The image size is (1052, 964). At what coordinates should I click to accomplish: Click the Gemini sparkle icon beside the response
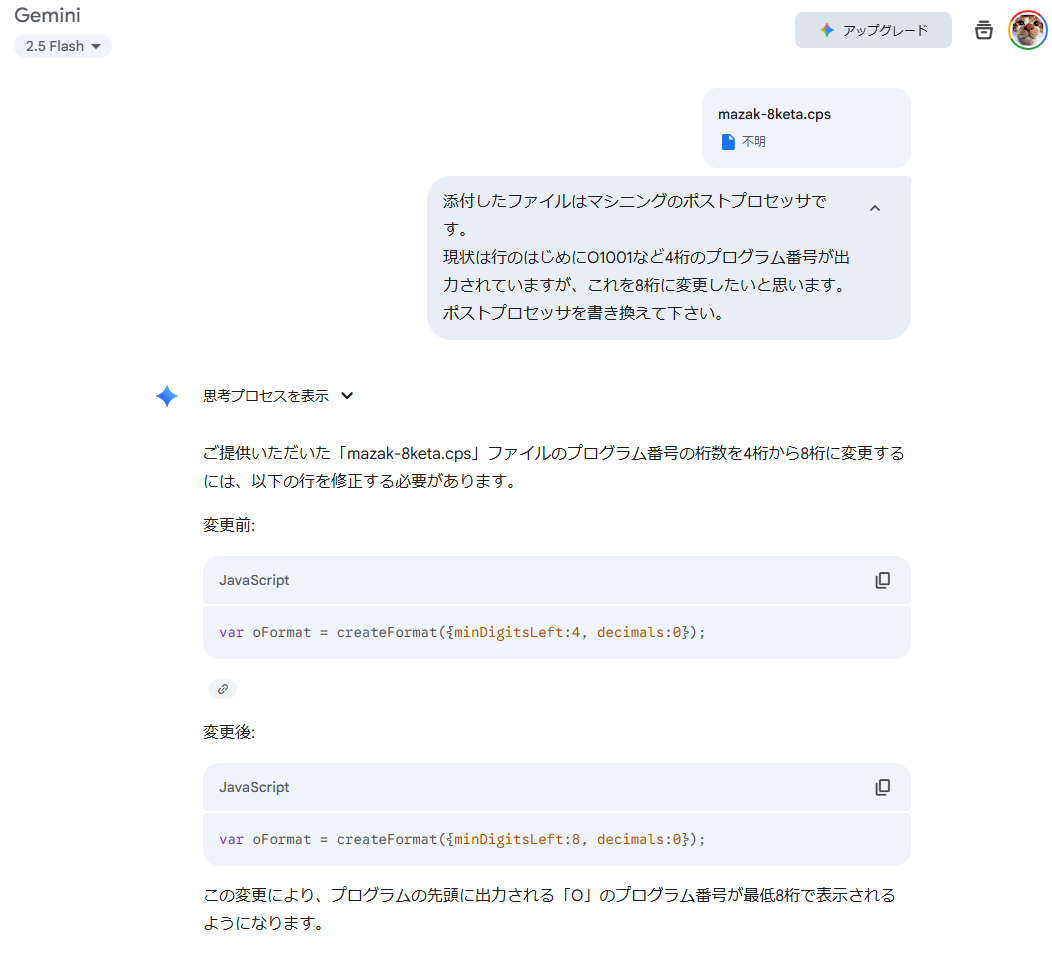(167, 396)
